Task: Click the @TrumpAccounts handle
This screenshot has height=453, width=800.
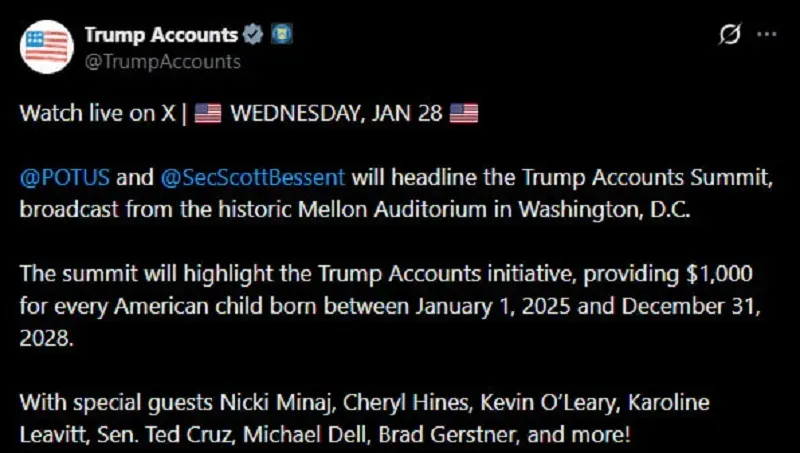Action: point(162,61)
